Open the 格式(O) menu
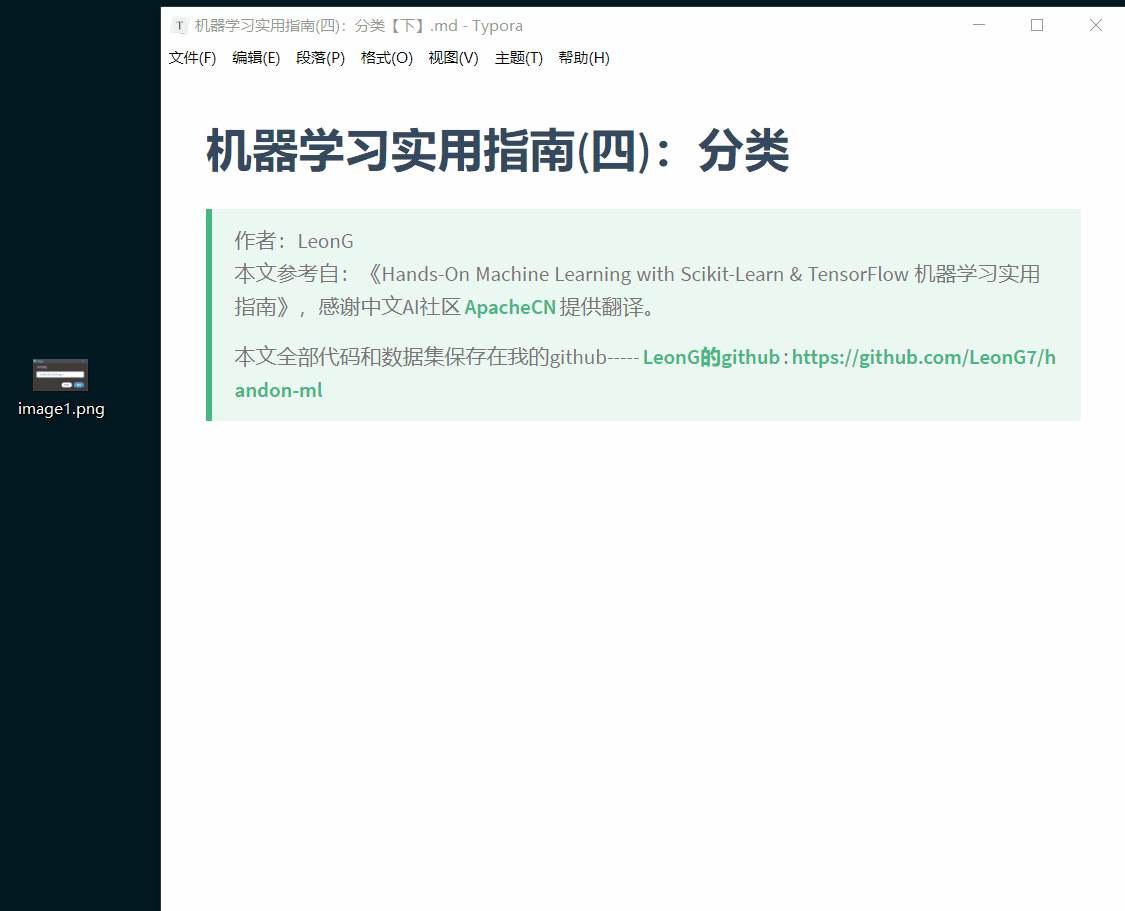The image size is (1125, 911). click(386, 58)
